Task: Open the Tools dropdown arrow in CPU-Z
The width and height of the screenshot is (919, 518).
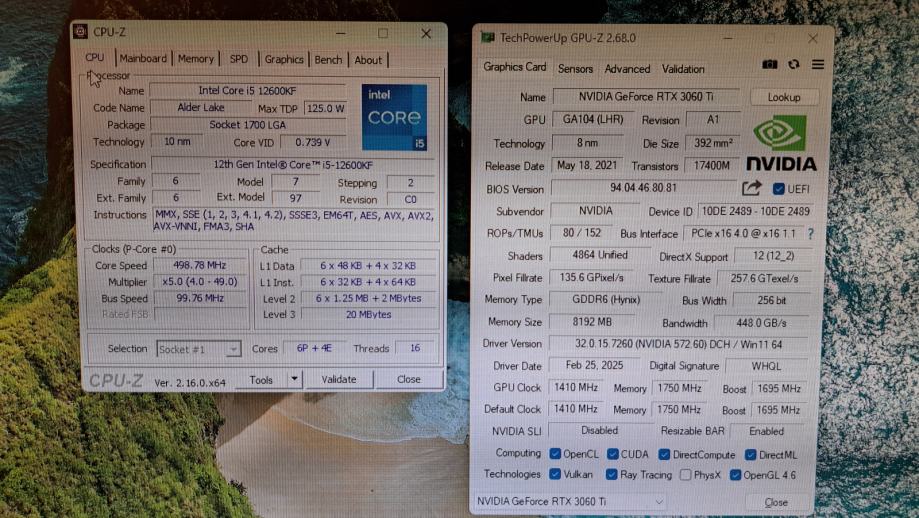Action: point(294,379)
